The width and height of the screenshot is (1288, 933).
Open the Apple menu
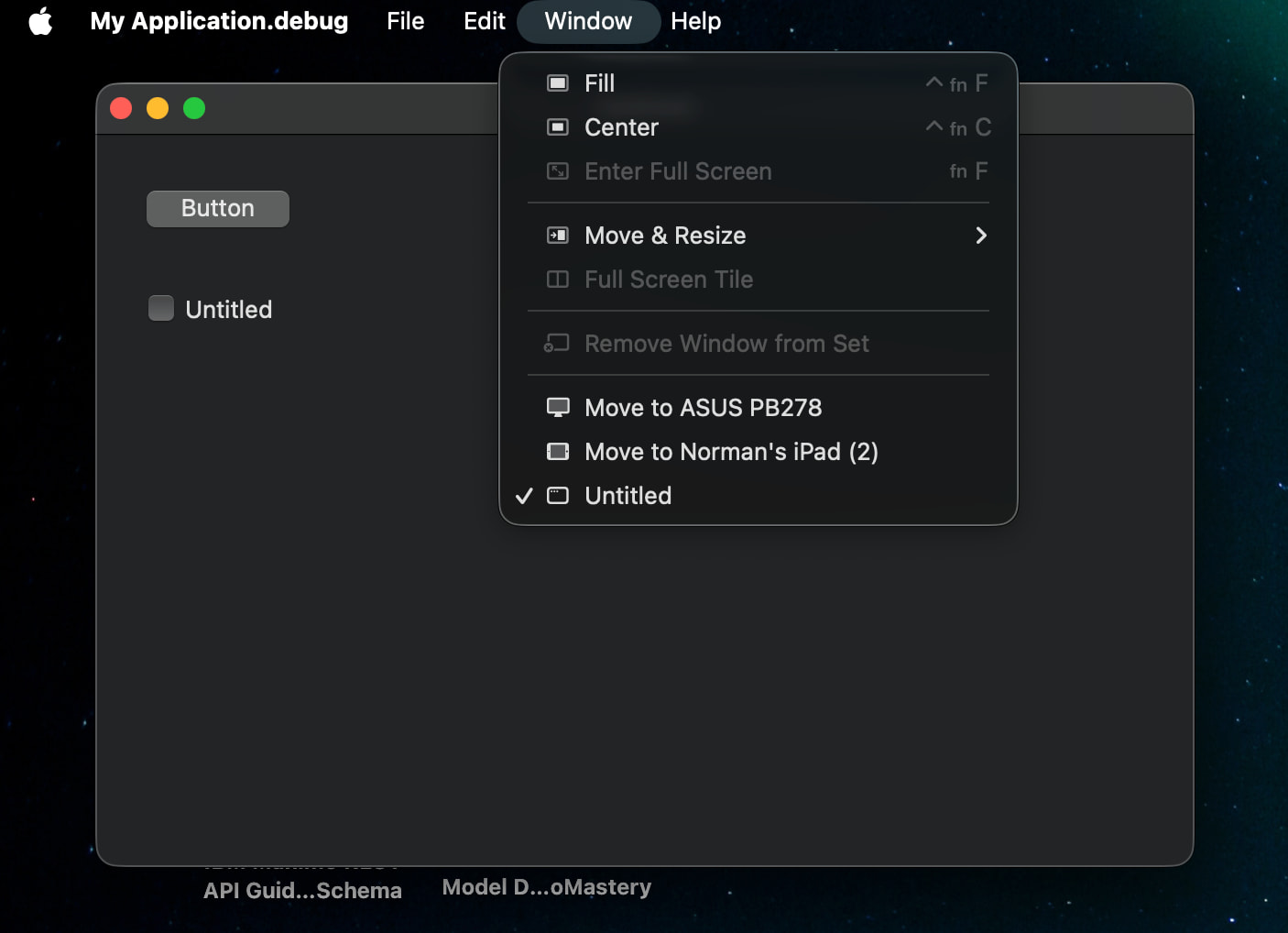pos(40,21)
